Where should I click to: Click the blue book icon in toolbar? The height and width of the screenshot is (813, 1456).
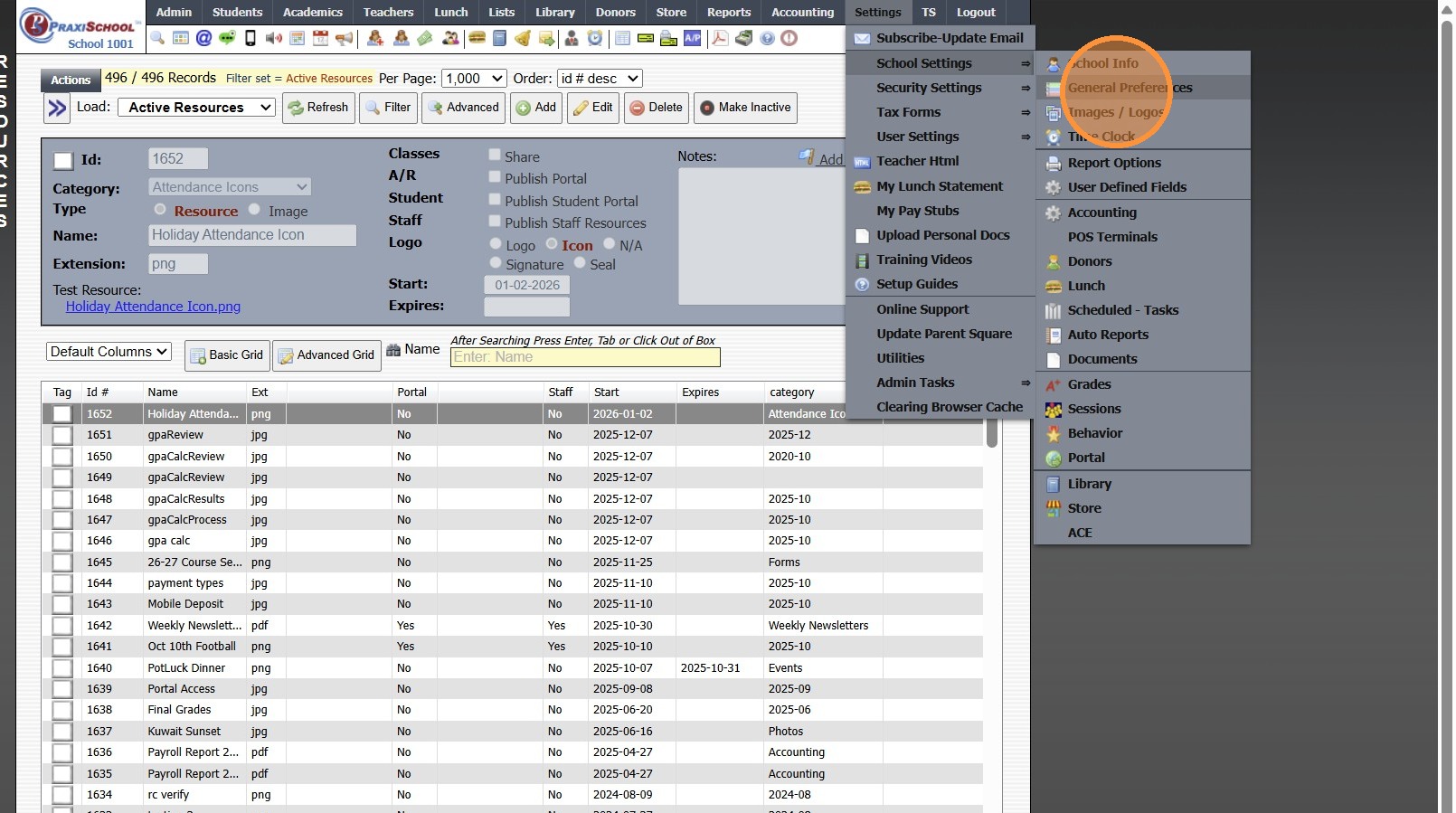tap(499, 38)
